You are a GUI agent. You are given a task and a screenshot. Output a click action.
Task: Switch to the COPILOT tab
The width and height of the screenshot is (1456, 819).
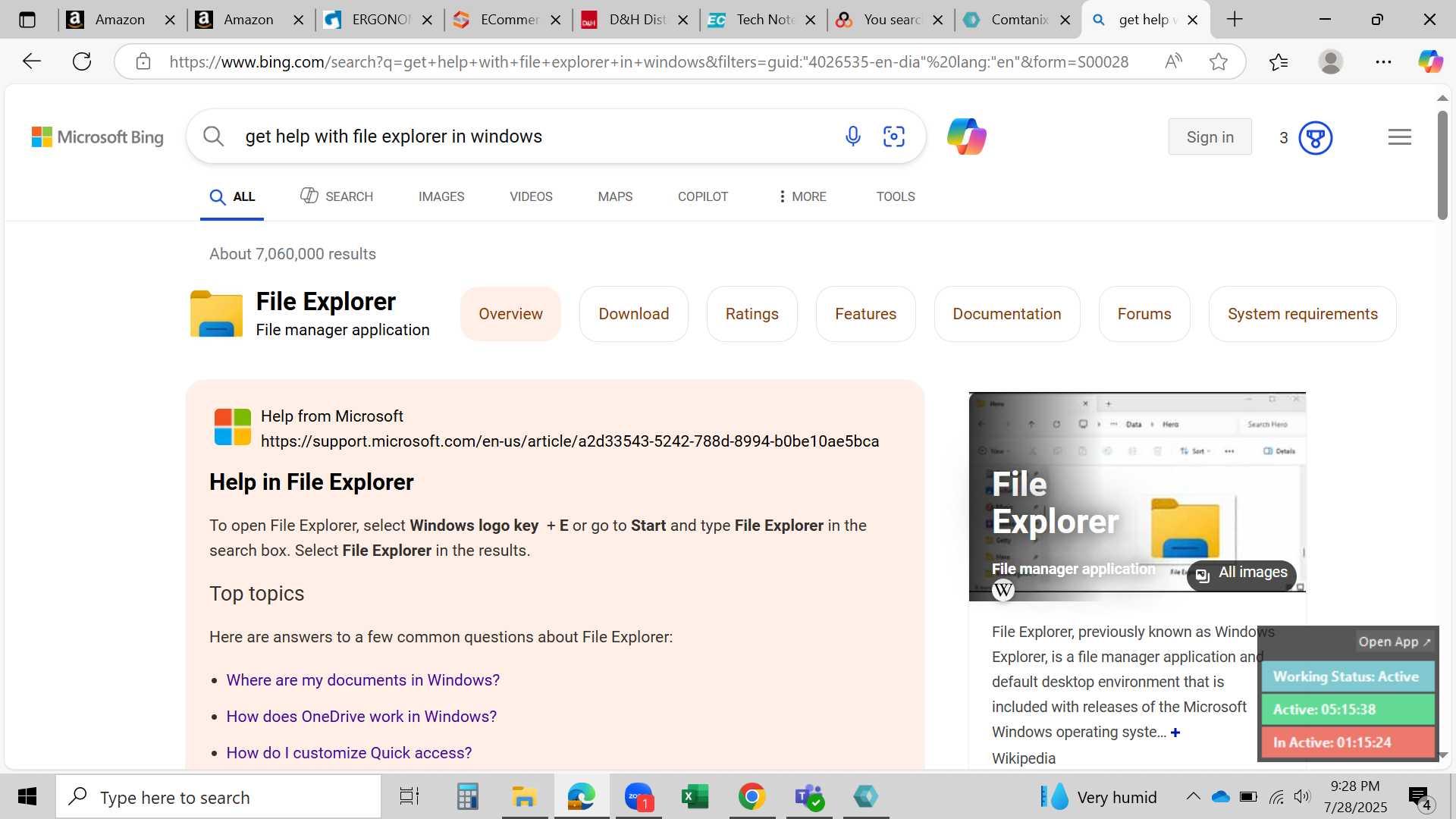pyautogui.click(x=703, y=196)
